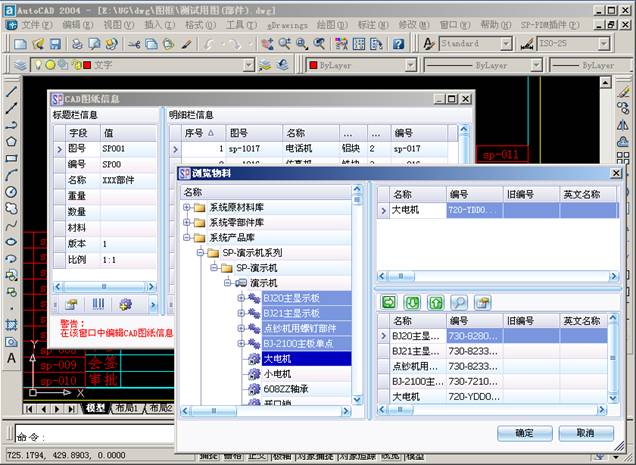Expand the 系统零部件库 tree node

[187, 222]
